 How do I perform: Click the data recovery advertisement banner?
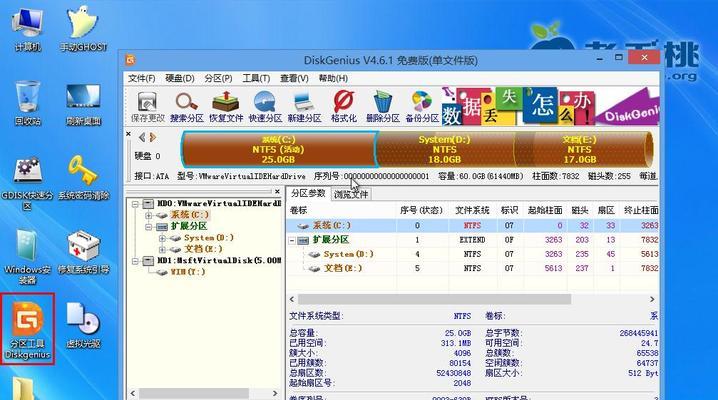550,106
